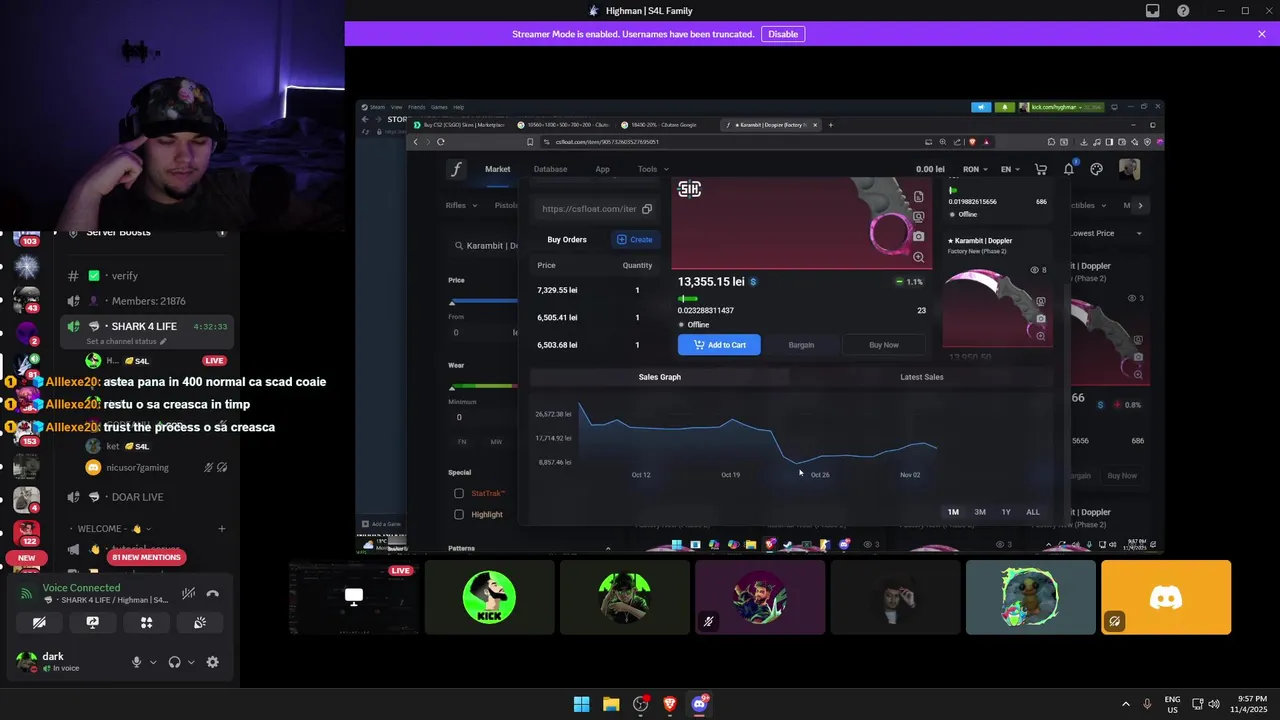1280x720 pixels.
Task: Adjust the Price range slider handle
Action: [x=452, y=301]
